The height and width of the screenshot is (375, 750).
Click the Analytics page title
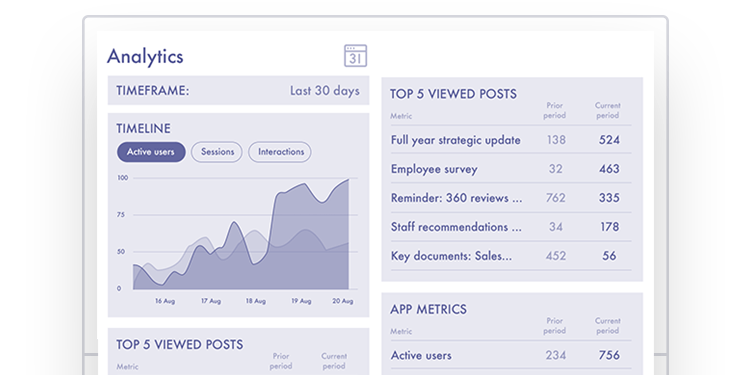(145, 56)
